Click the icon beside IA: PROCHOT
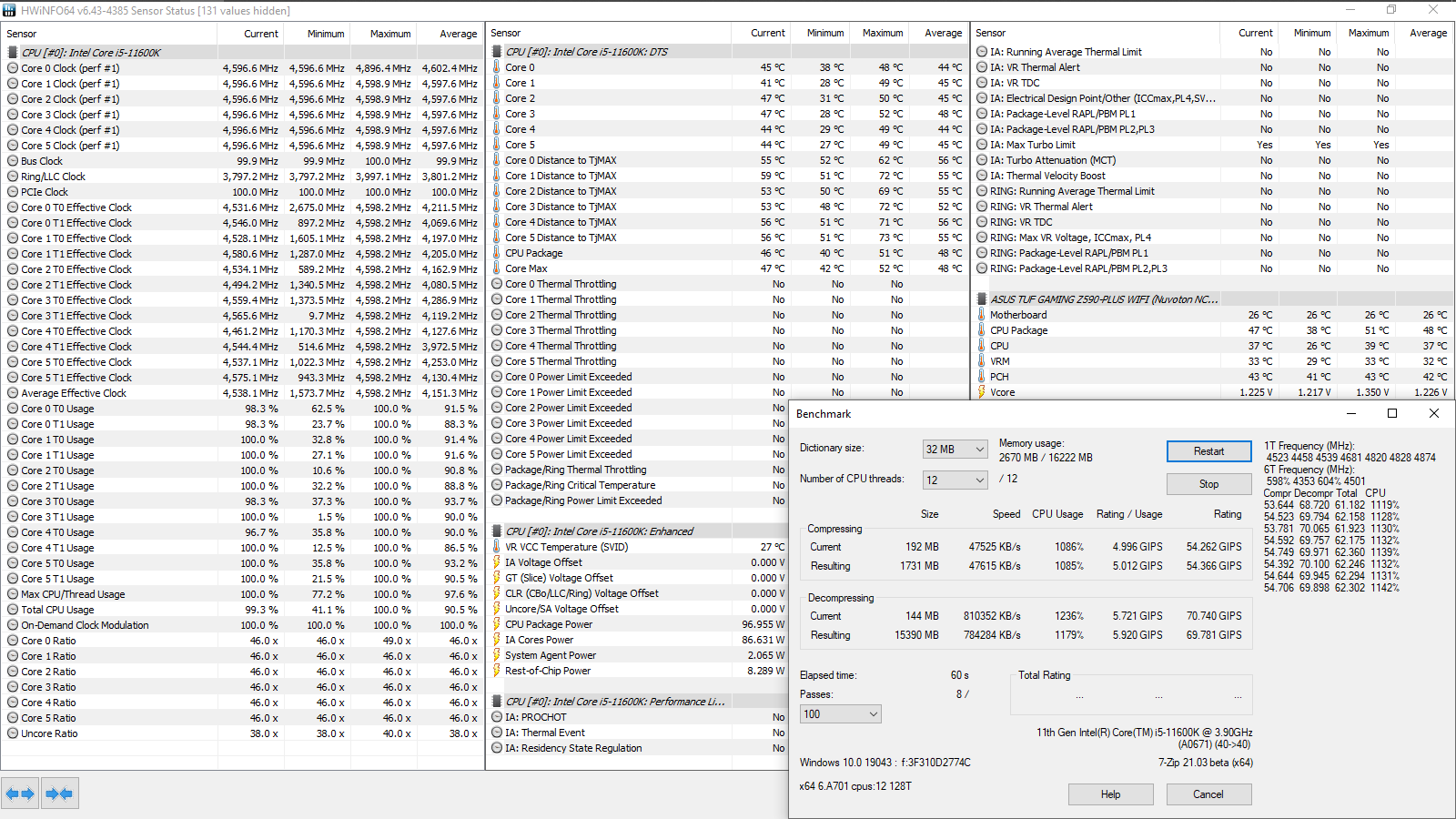1456x819 pixels. pyautogui.click(x=497, y=717)
